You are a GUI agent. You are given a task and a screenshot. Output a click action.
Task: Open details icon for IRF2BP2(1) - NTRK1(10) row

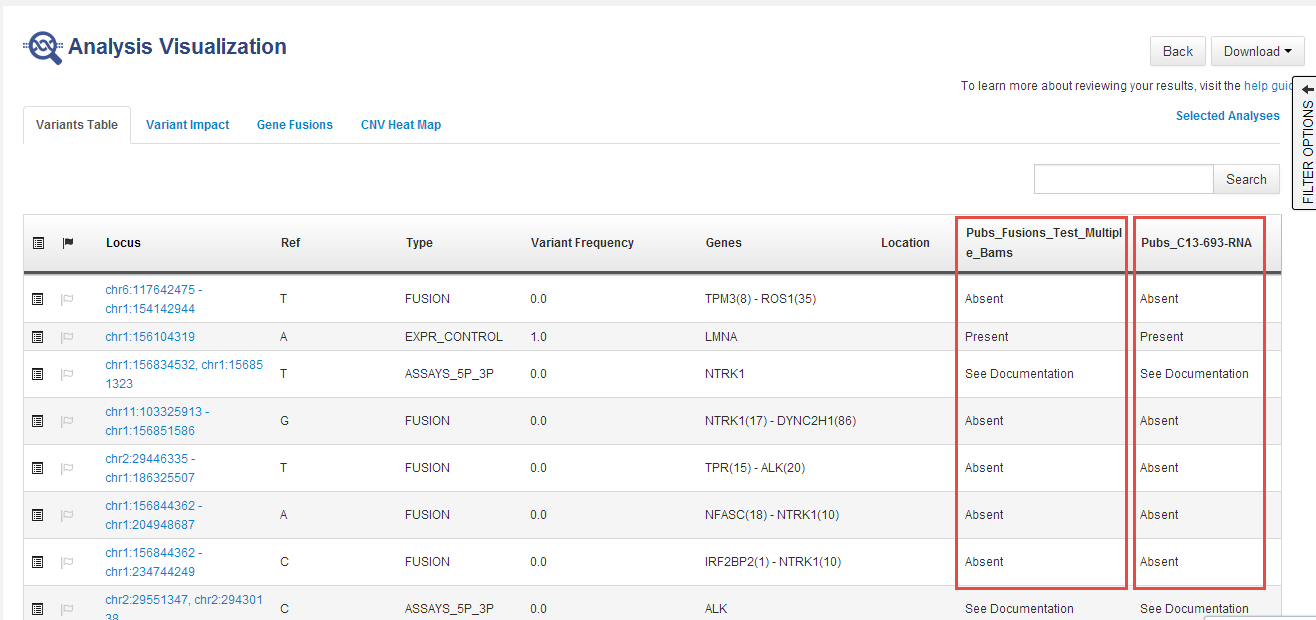coord(38,562)
